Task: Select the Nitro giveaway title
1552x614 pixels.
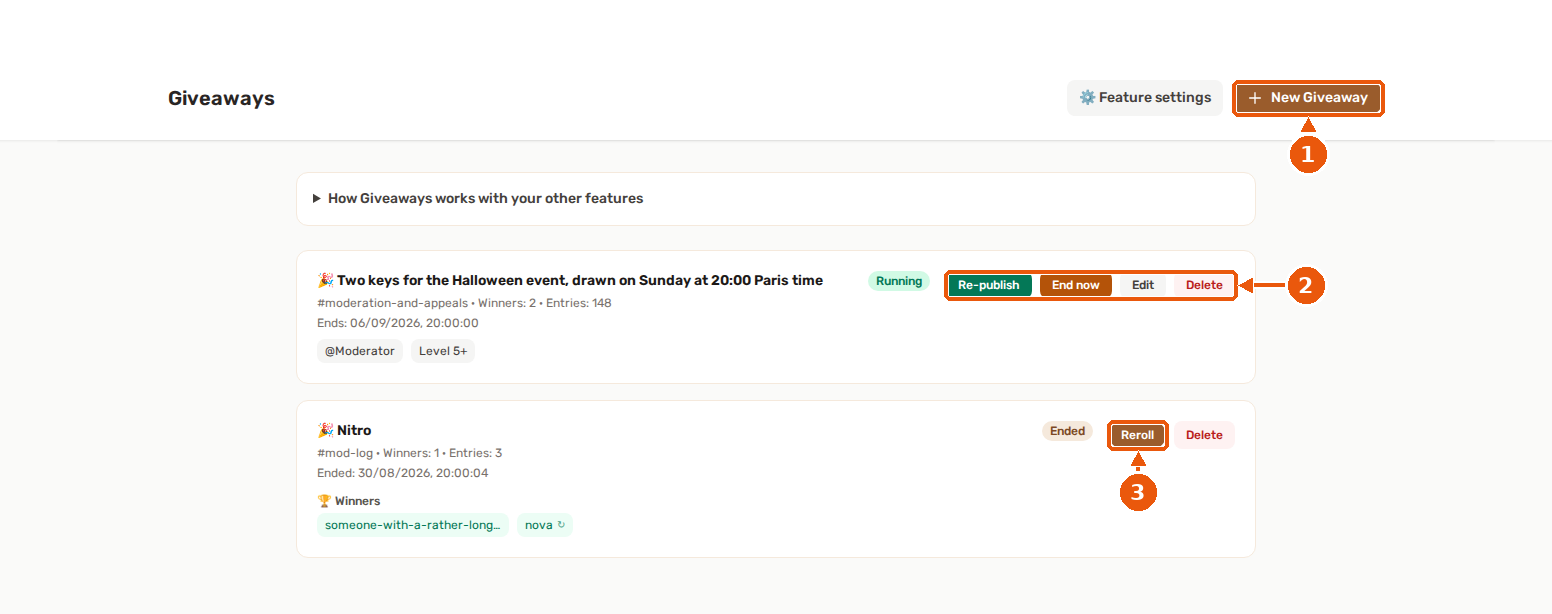Action: pyautogui.click(x=344, y=430)
